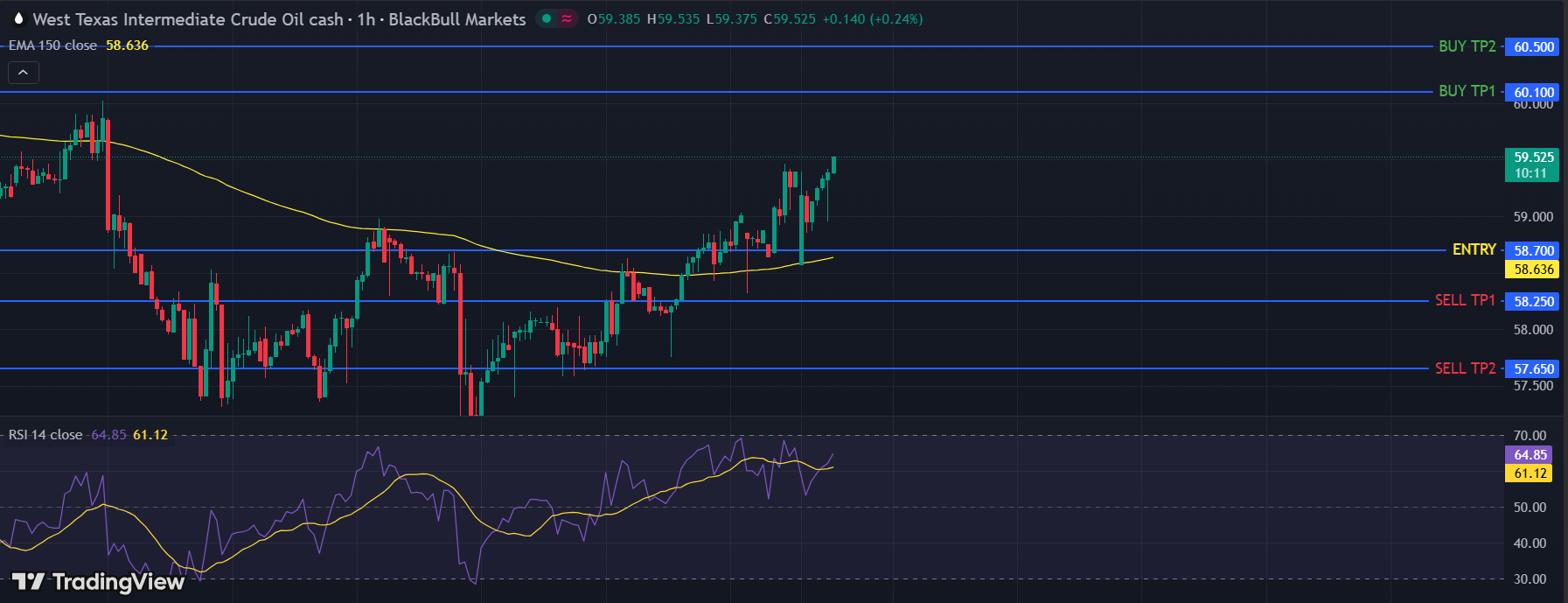Viewport: 1568px width, 603px height.
Task: Click the 58.700 entry price tag
Action: pyautogui.click(x=1533, y=251)
